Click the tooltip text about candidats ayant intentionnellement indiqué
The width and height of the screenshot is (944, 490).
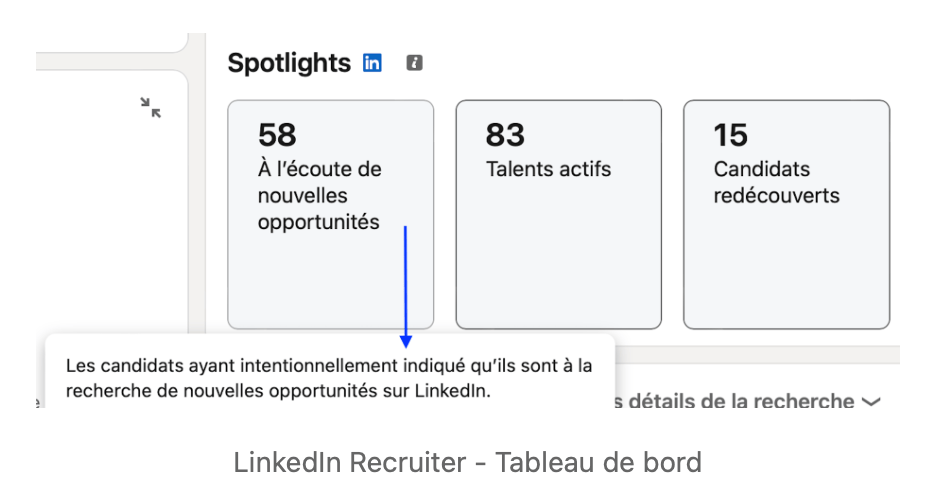point(329,378)
